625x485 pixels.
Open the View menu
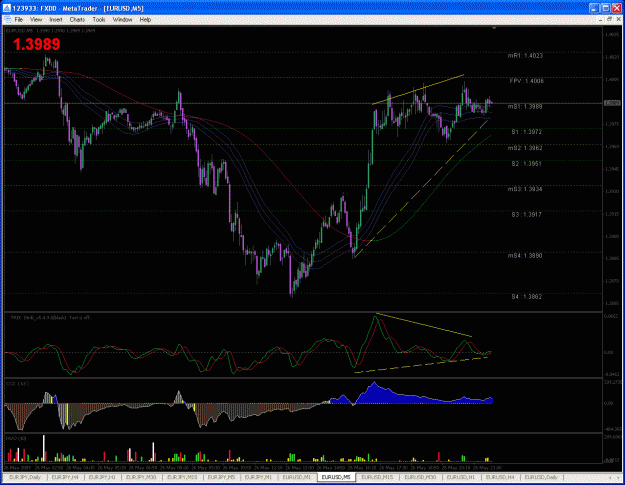(36, 20)
